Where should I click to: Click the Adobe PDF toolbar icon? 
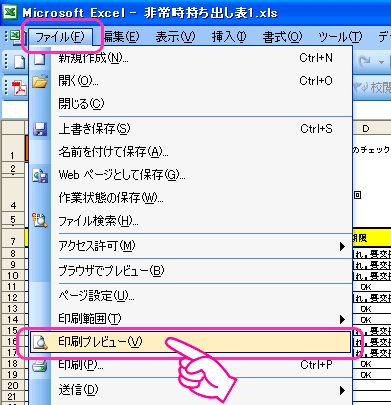click(19, 87)
